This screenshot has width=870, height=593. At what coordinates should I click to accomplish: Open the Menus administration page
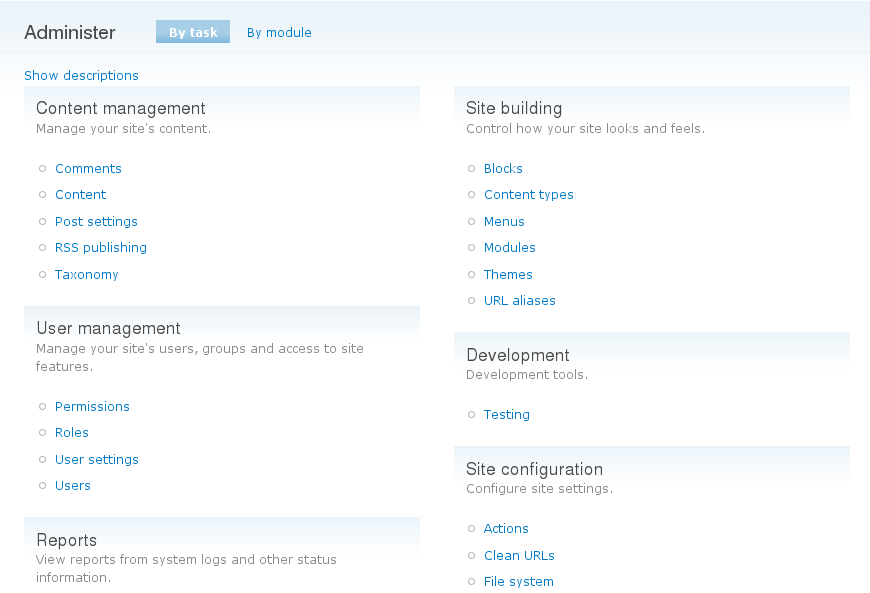pos(505,221)
